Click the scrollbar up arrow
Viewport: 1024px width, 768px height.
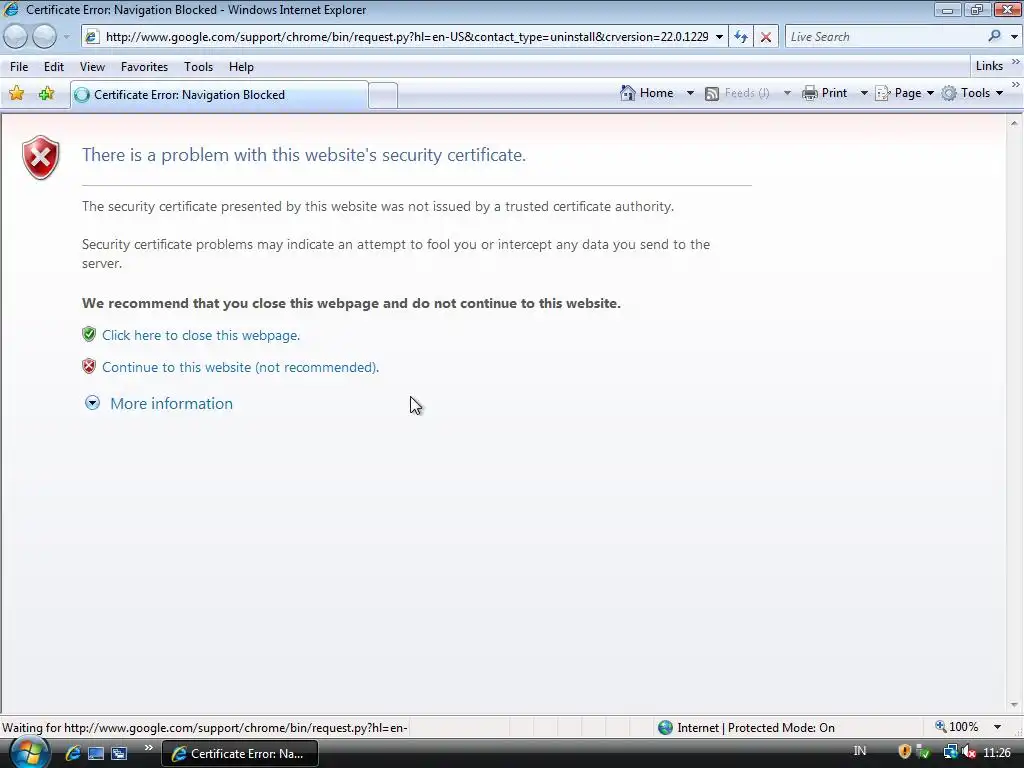pyautogui.click(x=1014, y=123)
